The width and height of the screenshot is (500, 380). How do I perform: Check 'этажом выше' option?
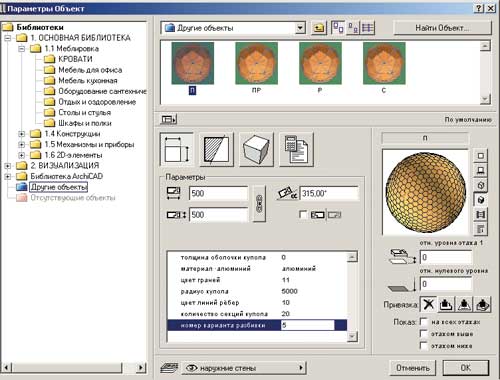click(x=424, y=334)
